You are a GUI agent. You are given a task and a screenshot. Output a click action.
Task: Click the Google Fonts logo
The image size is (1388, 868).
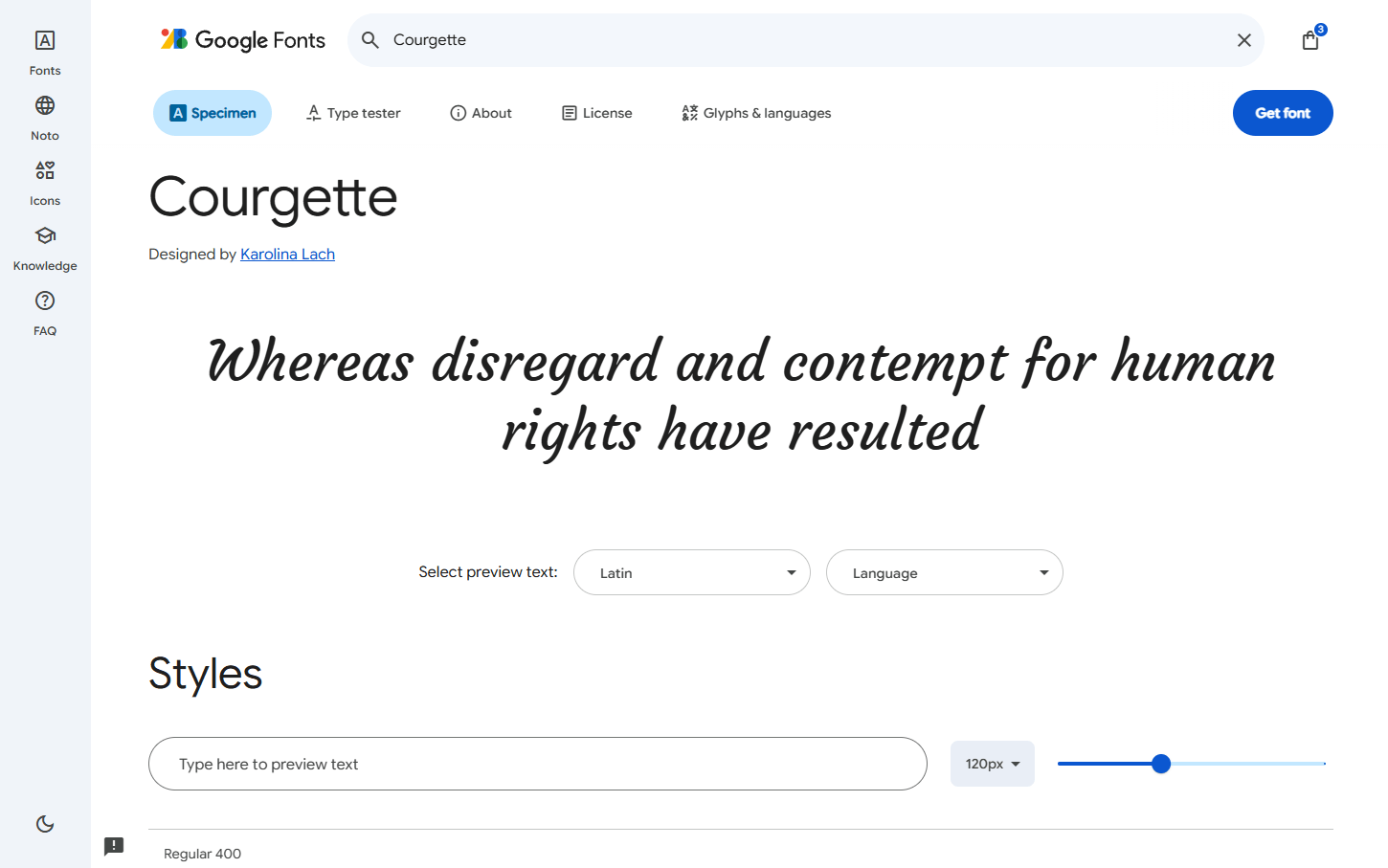[242, 39]
